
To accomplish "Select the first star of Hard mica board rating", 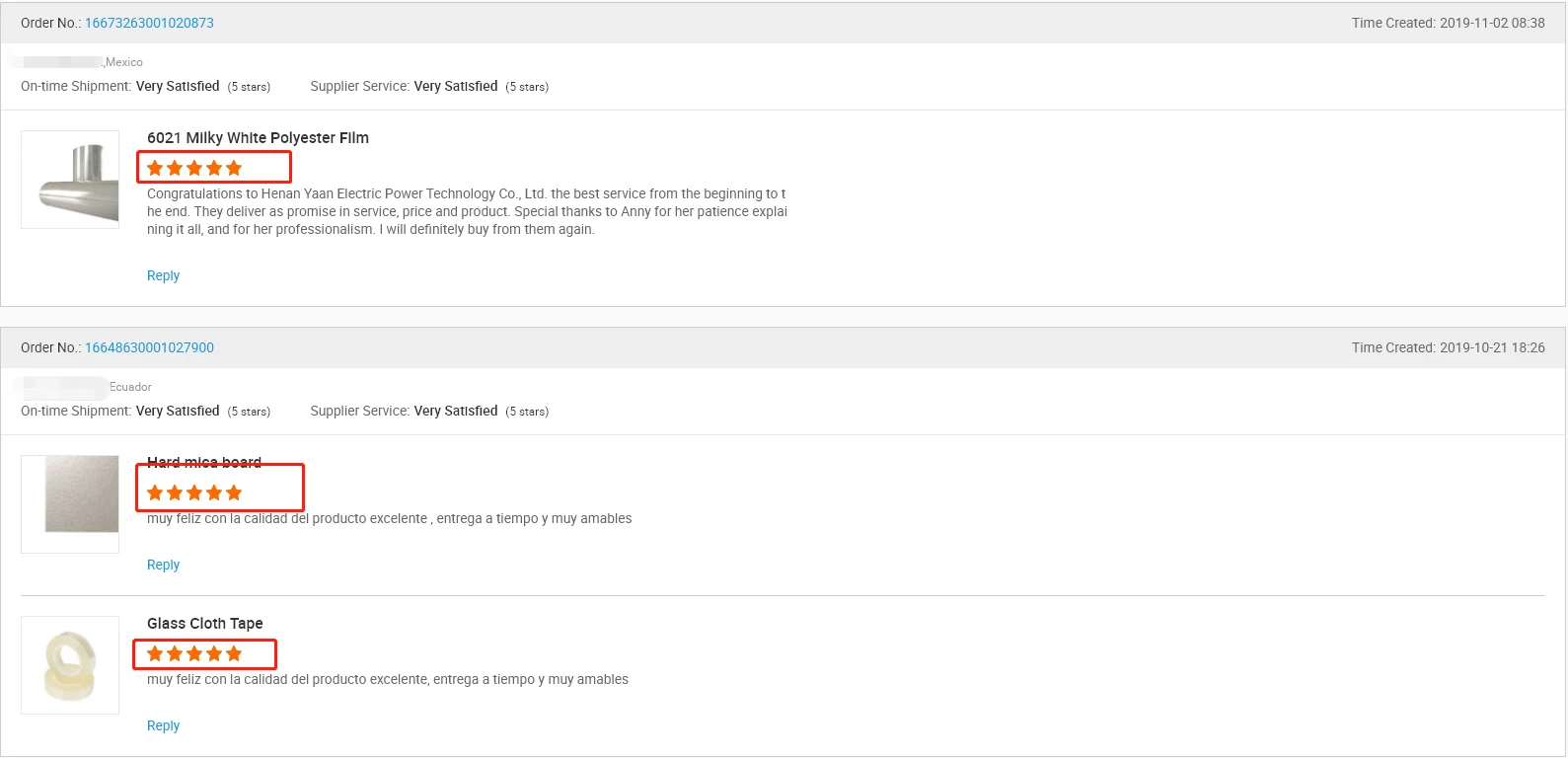I will [x=155, y=491].
